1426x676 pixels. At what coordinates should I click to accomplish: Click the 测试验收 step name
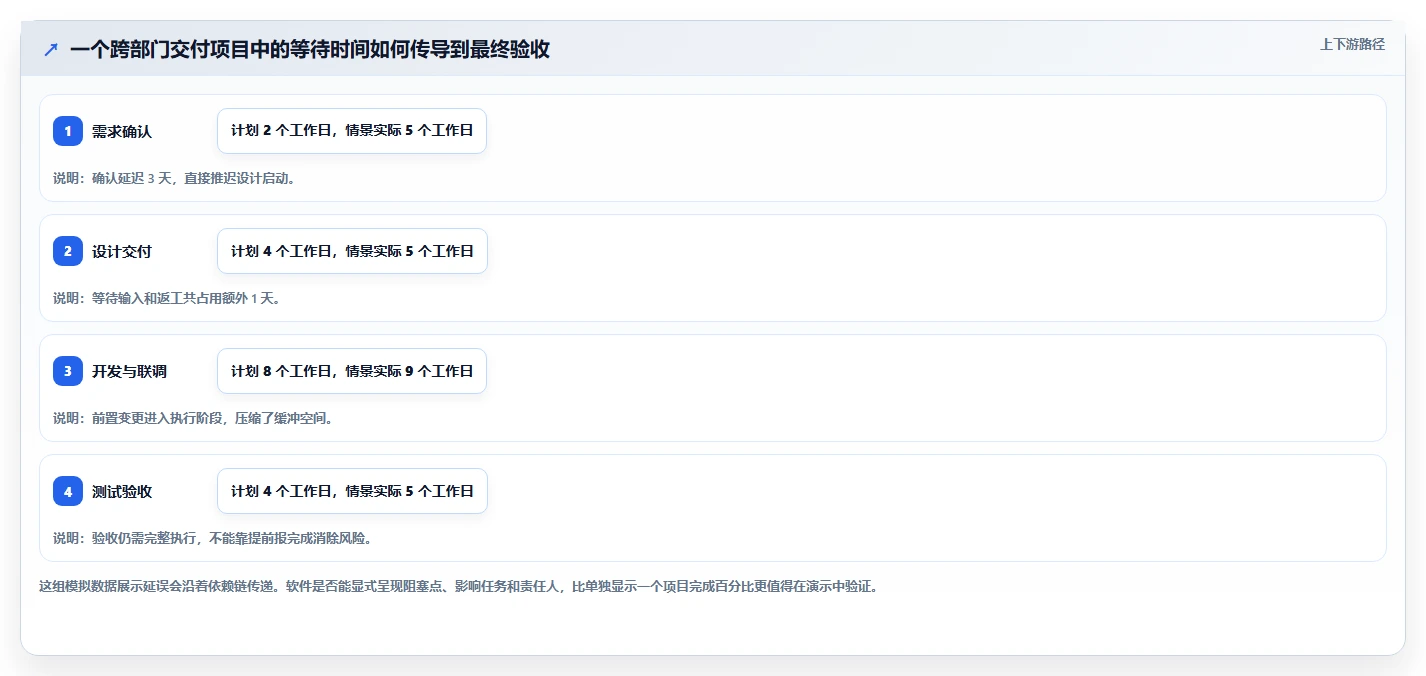(122, 491)
